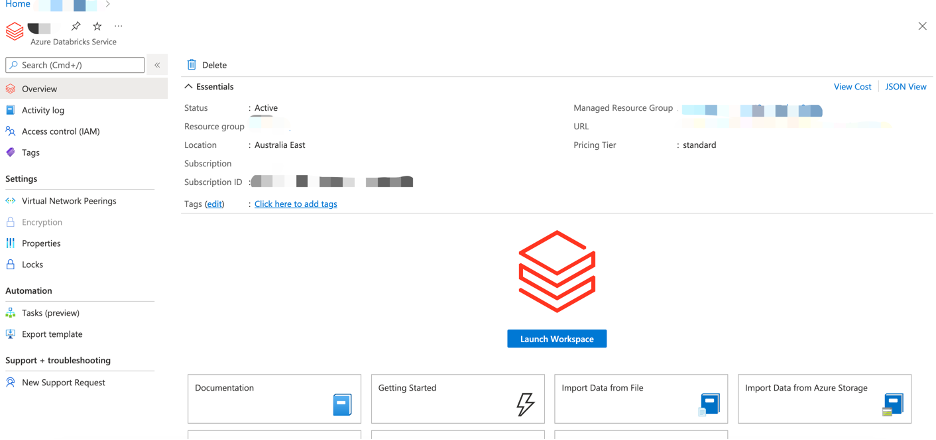
Task: Collapse the sidebar with double chevron
Action: 157,65
